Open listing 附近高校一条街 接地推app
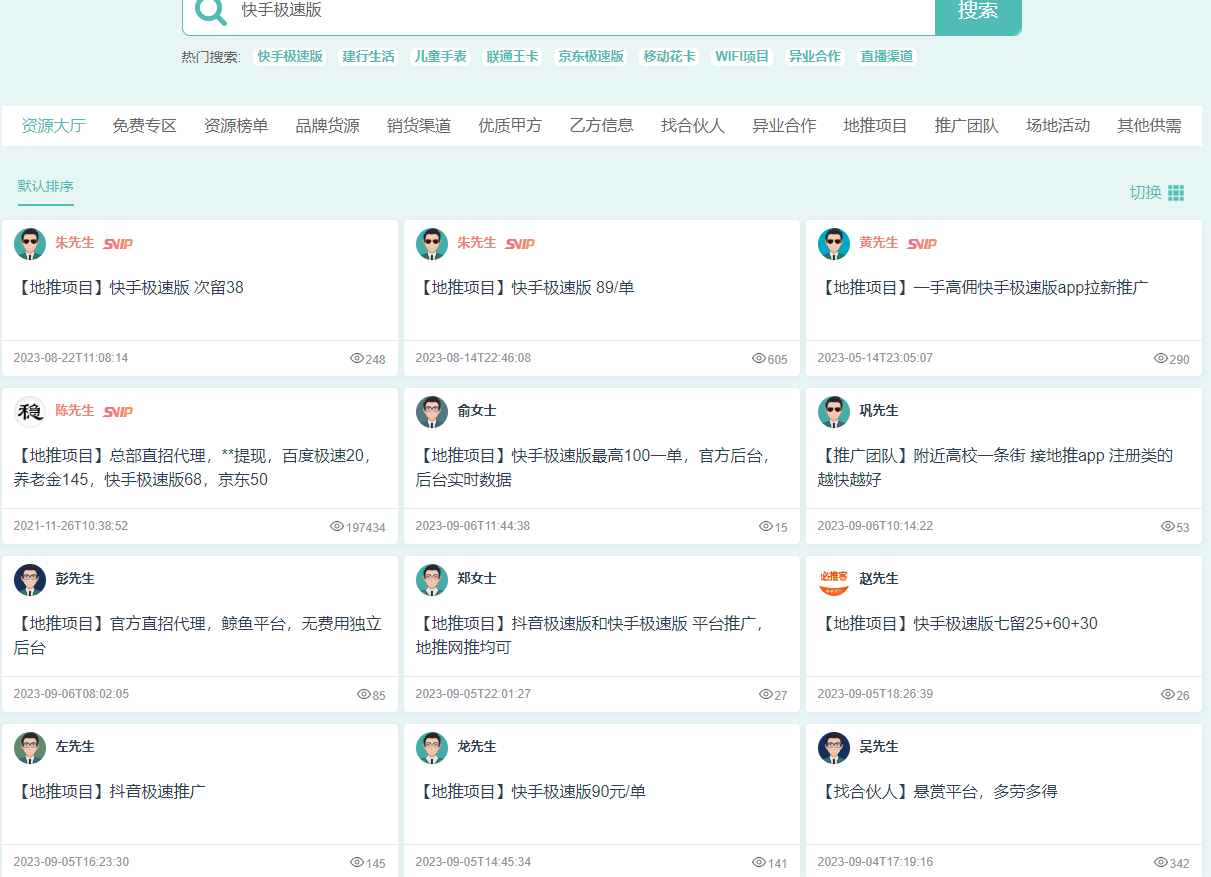 coord(996,468)
